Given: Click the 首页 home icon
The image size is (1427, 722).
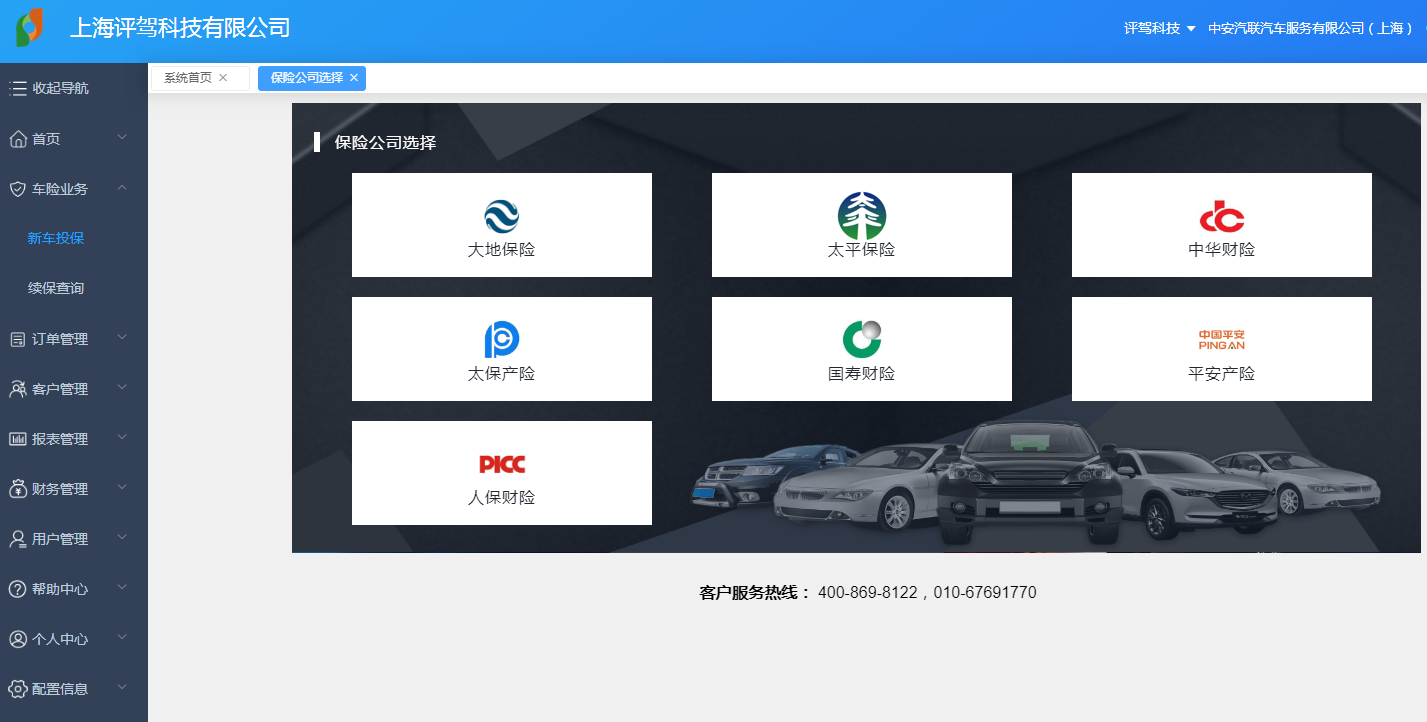Looking at the screenshot, I should [x=18, y=139].
